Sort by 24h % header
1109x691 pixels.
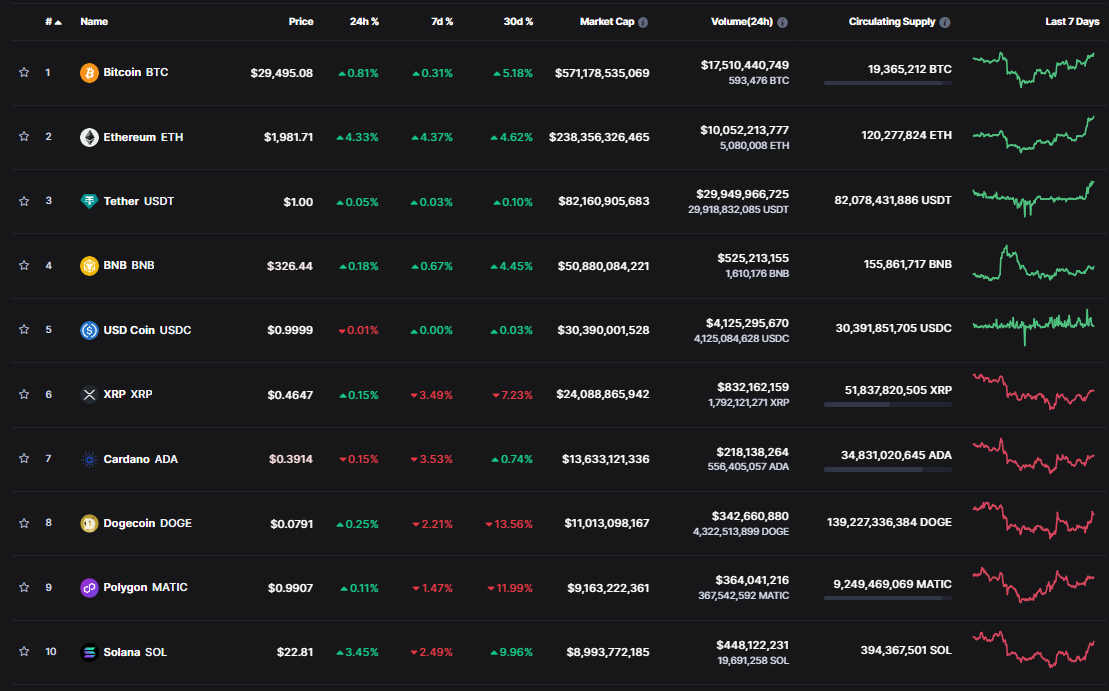pyautogui.click(x=364, y=22)
